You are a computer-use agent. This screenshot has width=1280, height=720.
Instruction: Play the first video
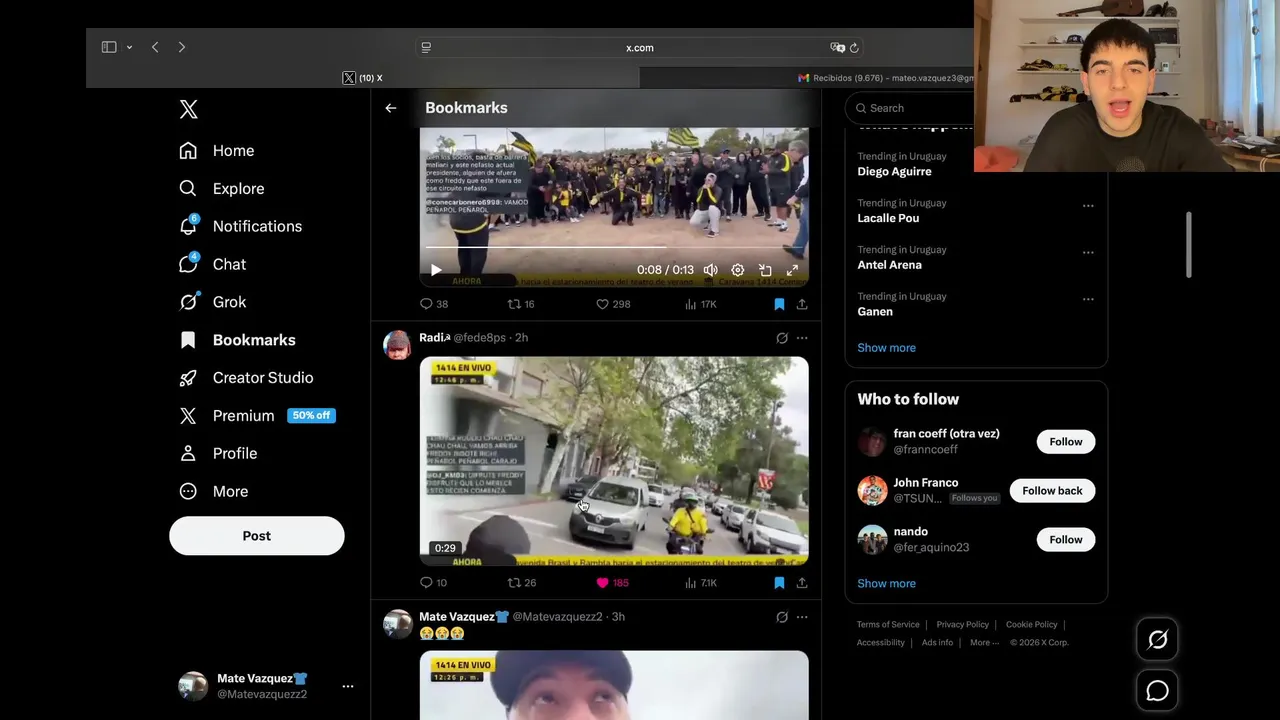pyautogui.click(x=436, y=270)
